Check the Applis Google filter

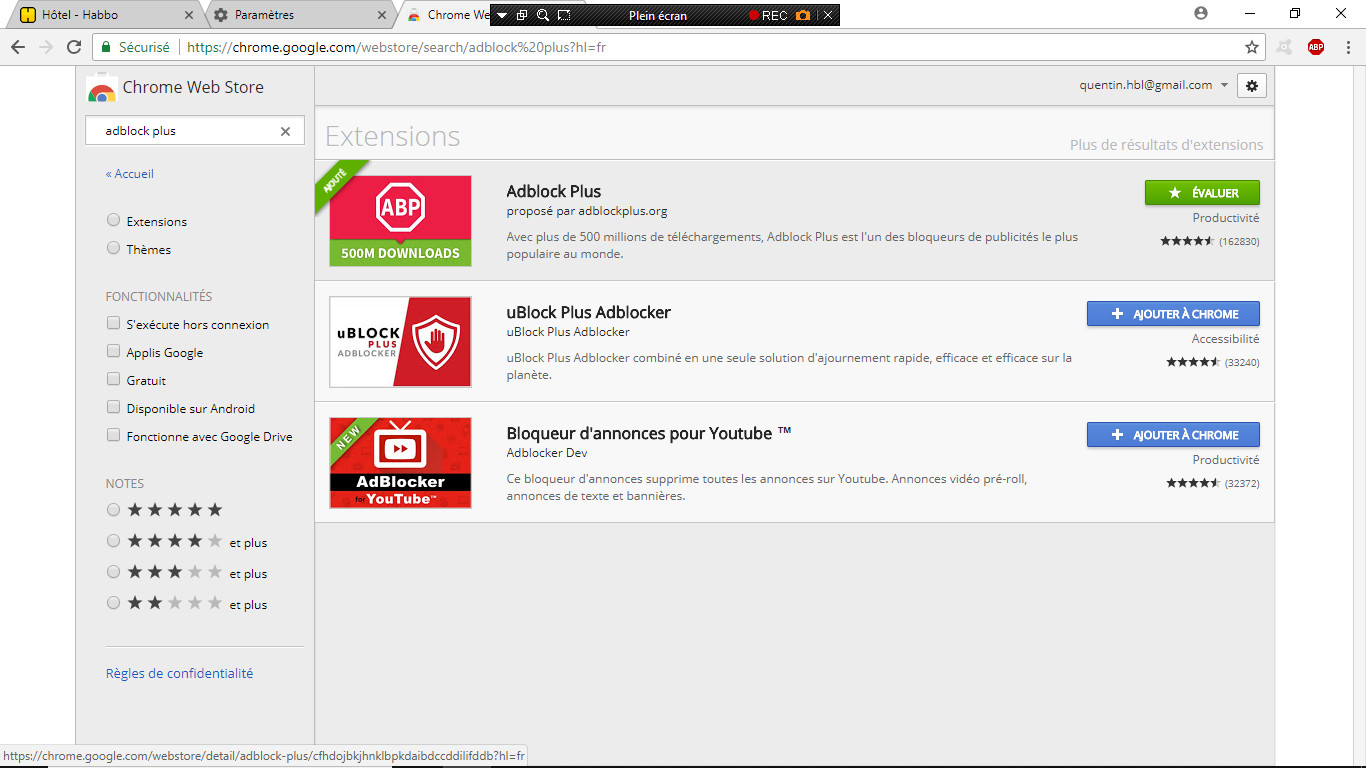point(113,351)
